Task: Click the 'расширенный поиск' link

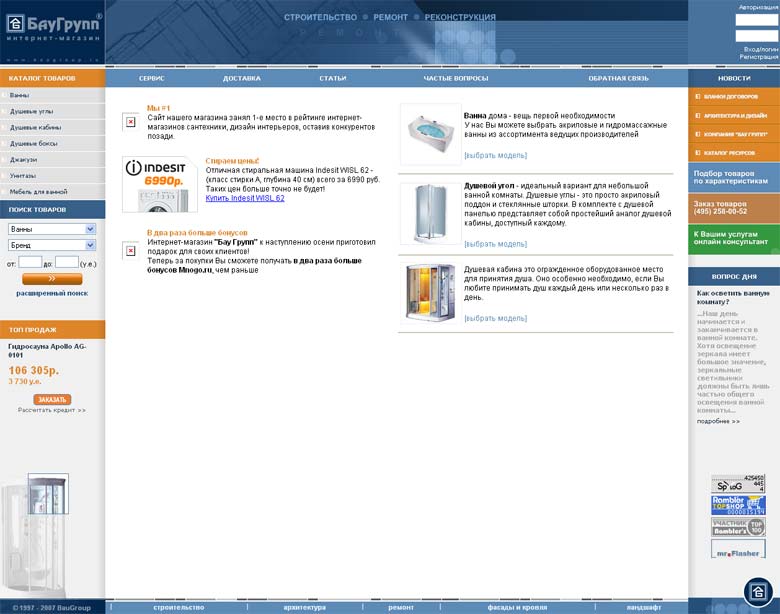Action: coord(52,294)
